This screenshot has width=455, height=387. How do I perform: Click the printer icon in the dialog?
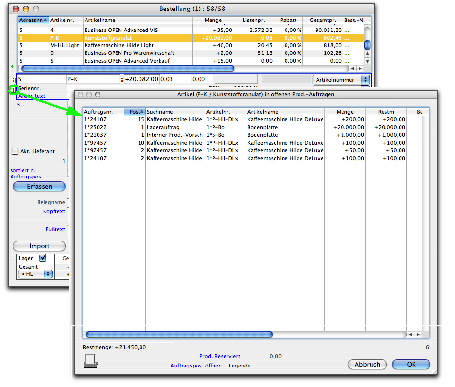coord(91,361)
